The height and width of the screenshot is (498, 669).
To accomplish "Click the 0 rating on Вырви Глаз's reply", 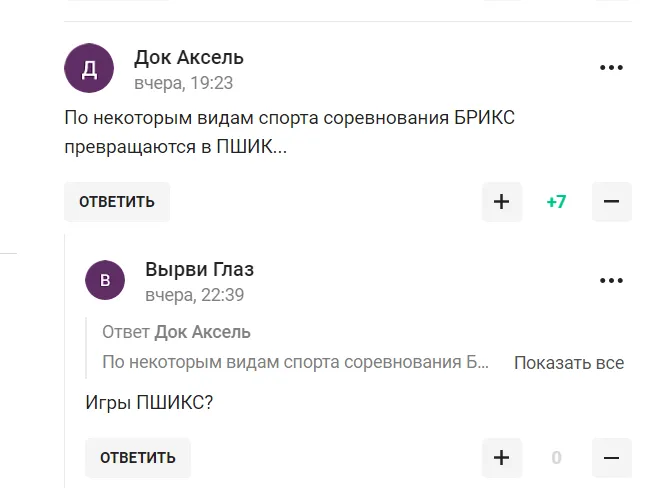I will tap(556, 458).
